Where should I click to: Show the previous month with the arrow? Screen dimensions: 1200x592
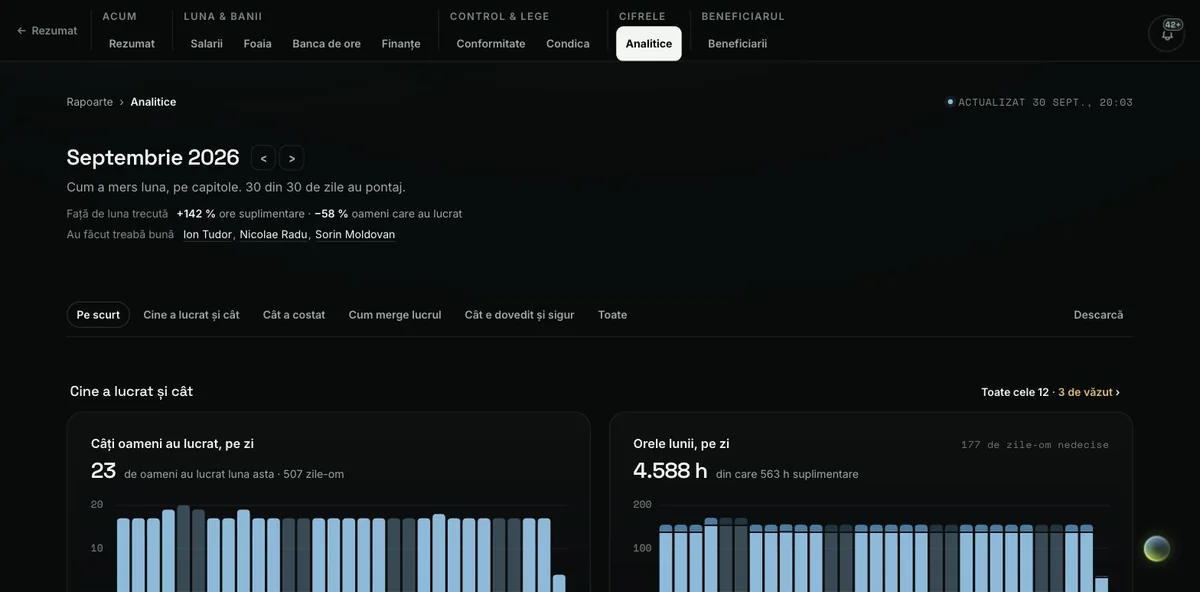pyautogui.click(x=263, y=158)
